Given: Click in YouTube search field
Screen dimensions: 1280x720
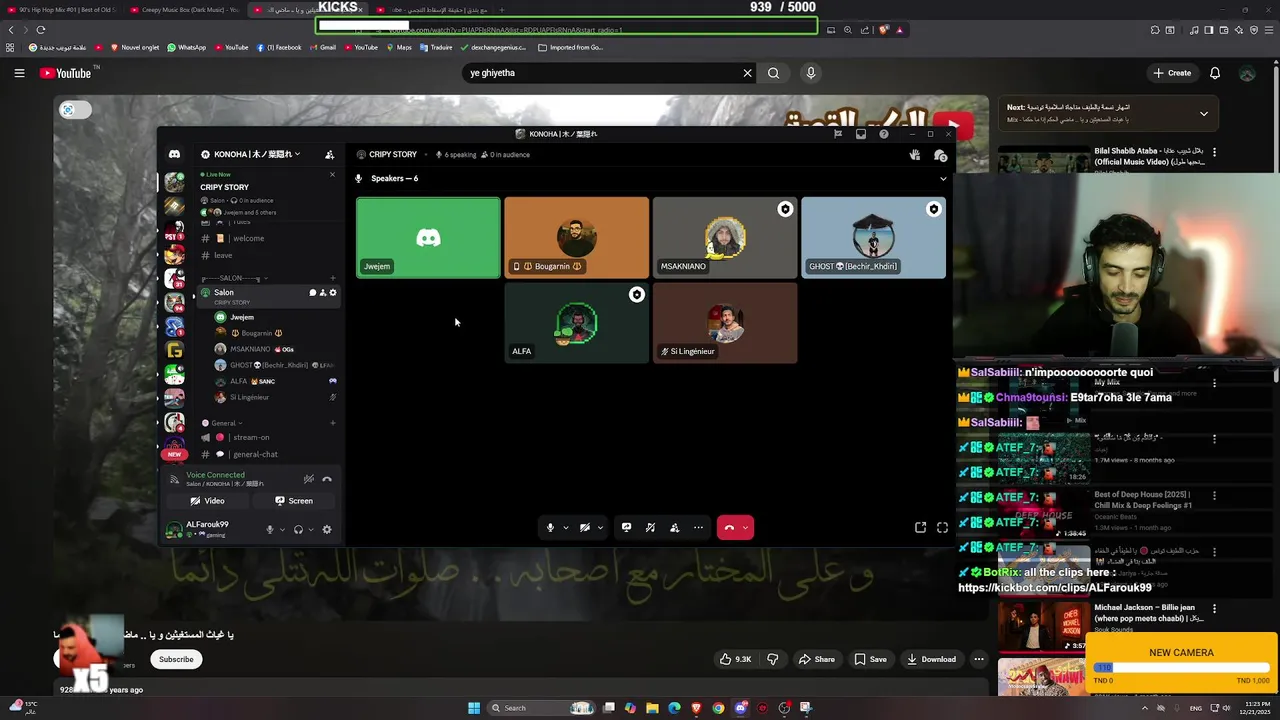Looking at the screenshot, I should coord(603,73).
